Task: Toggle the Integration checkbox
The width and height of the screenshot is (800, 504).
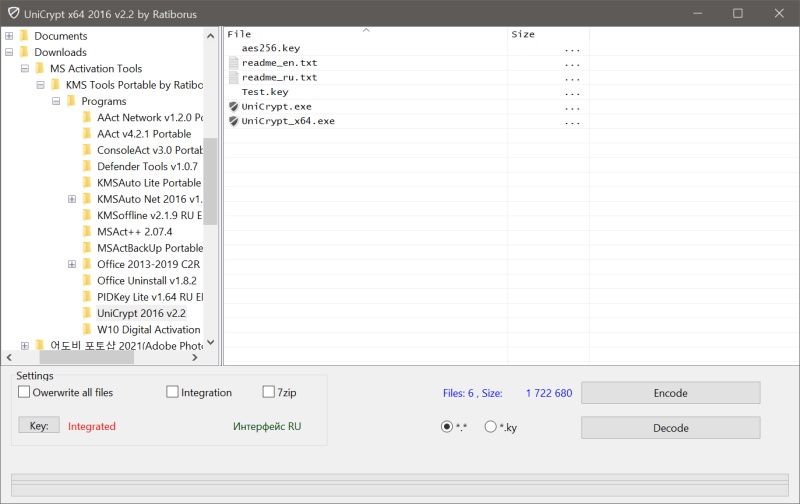Action: pyautogui.click(x=172, y=392)
